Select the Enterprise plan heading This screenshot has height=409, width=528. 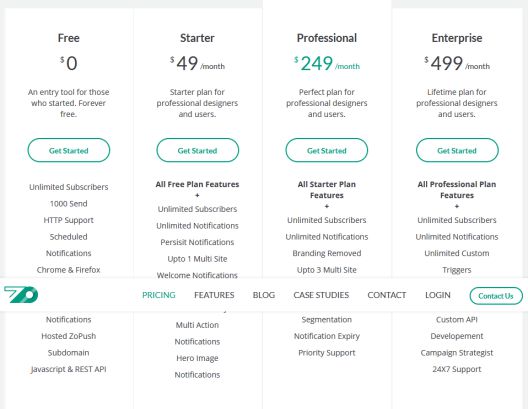457,38
